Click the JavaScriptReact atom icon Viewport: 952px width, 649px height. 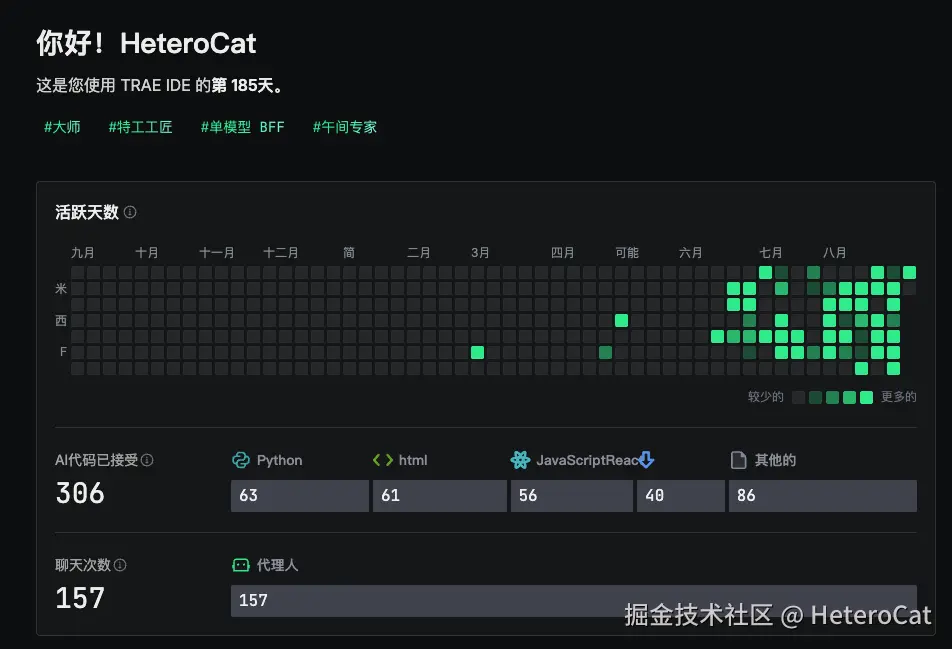(x=520, y=460)
